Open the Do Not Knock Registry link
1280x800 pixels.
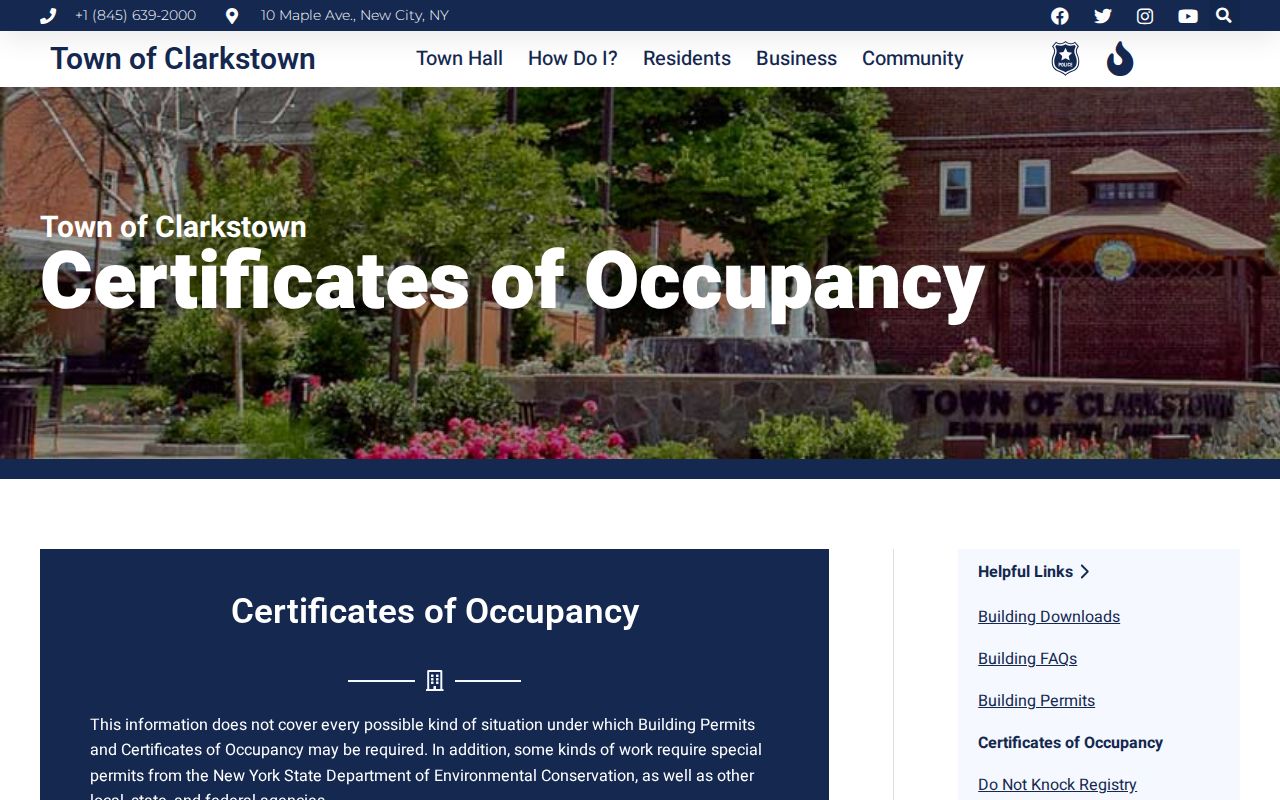pyautogui.click(x=1057, y=784)
